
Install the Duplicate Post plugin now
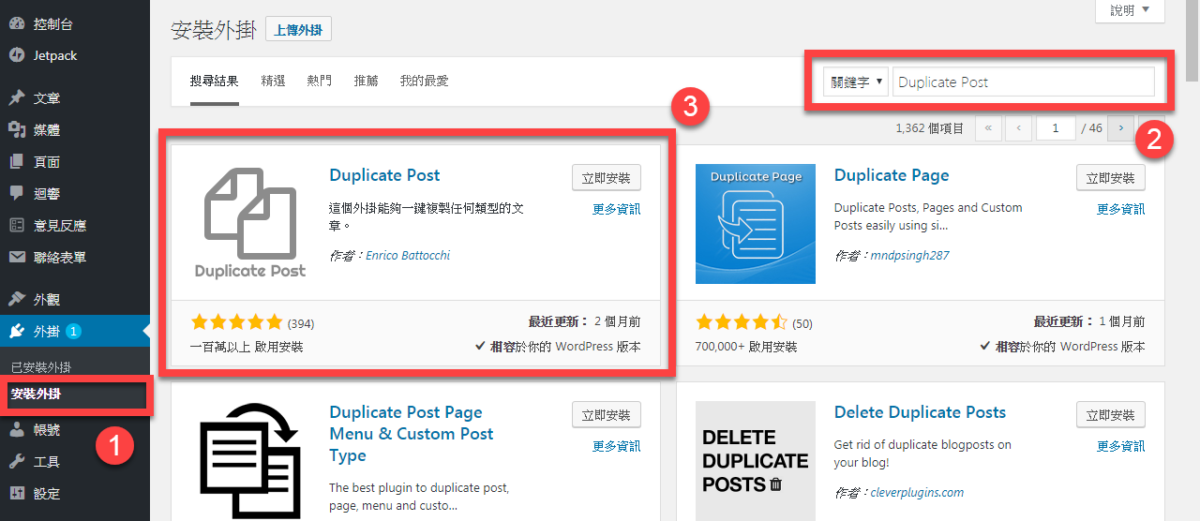coord(607,178)
